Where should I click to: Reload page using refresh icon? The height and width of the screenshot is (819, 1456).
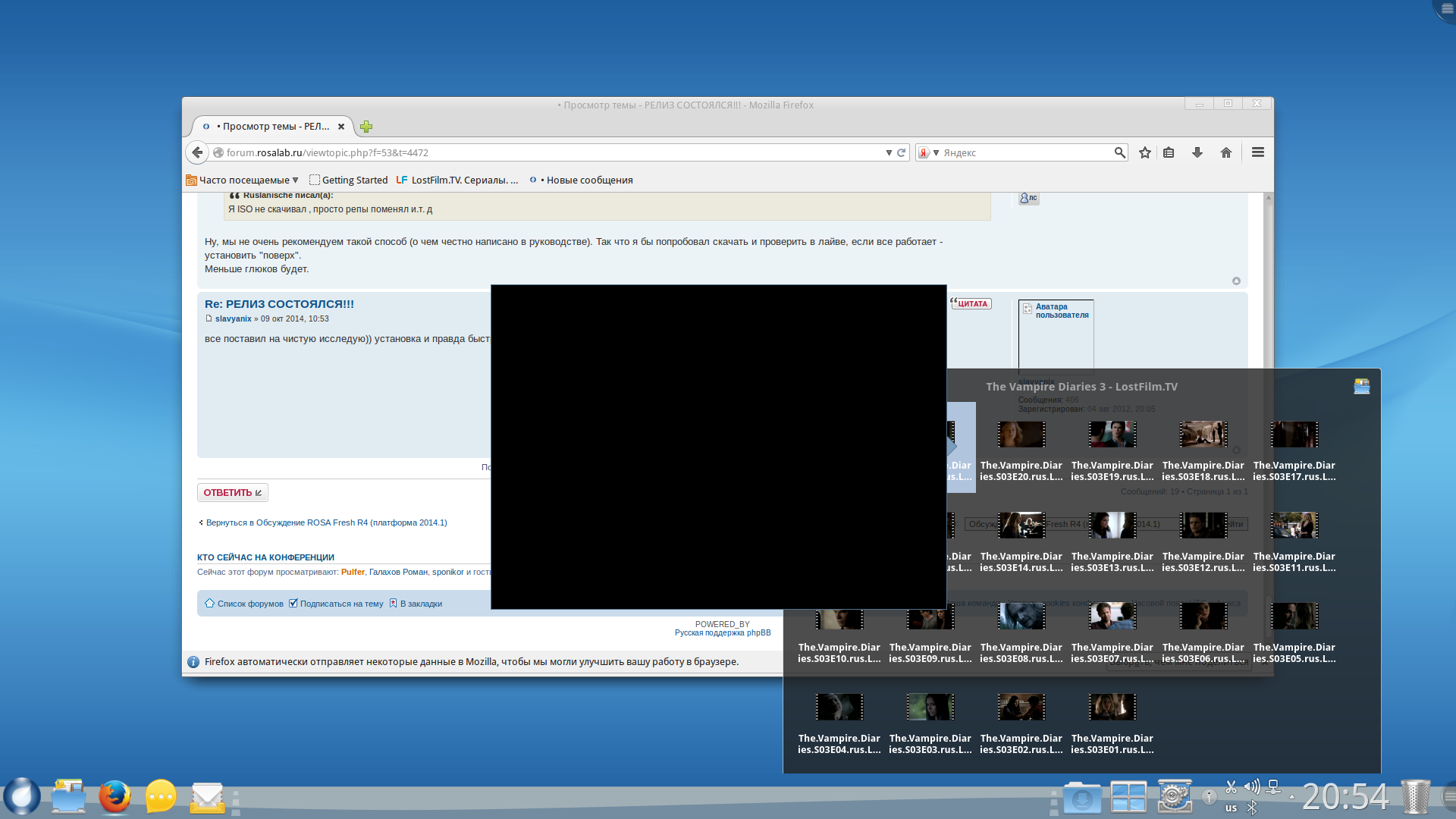pyautogui.click(x=902, y=152)
